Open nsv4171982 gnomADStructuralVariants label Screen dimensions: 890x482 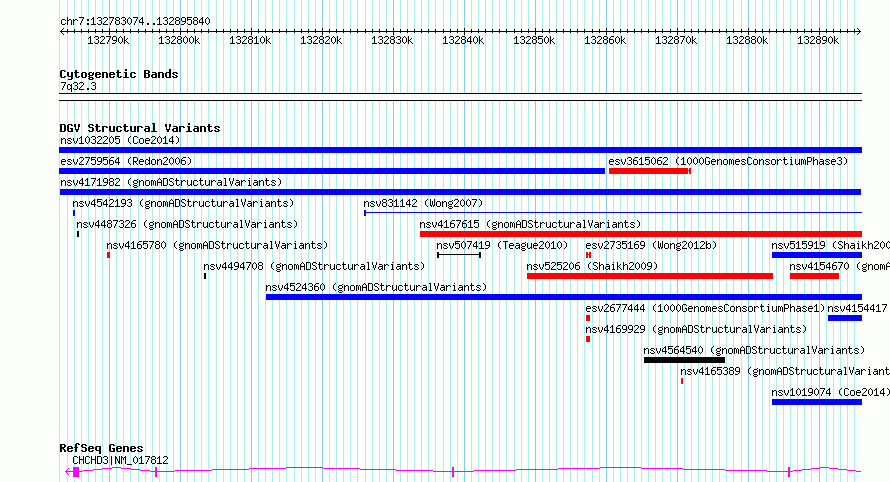click(171, 182)
